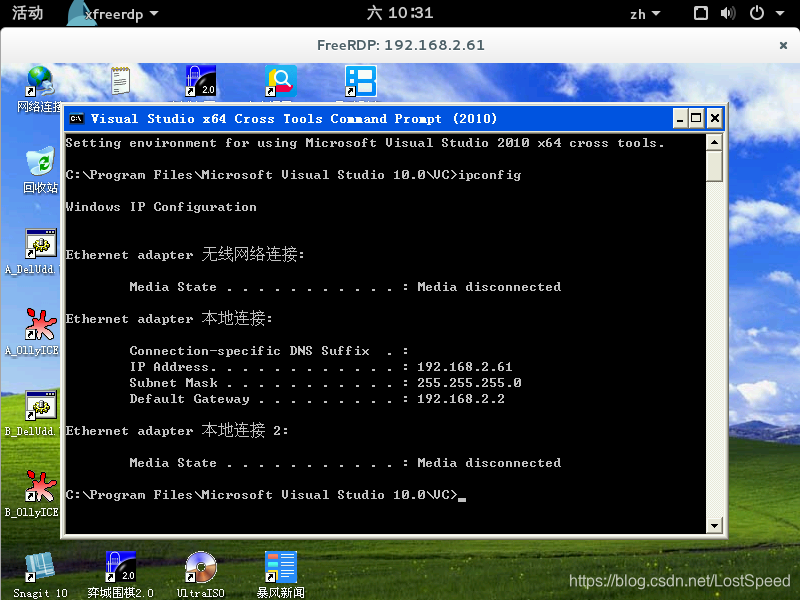The height and width of the screenshot is (600, 800).
Task: Click the console scrollbar thumb
Action: pyautogui.click(x=714, y=166)
